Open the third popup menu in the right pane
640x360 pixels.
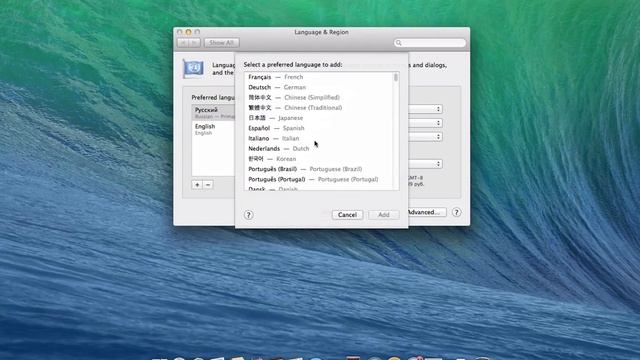point(425,137)
